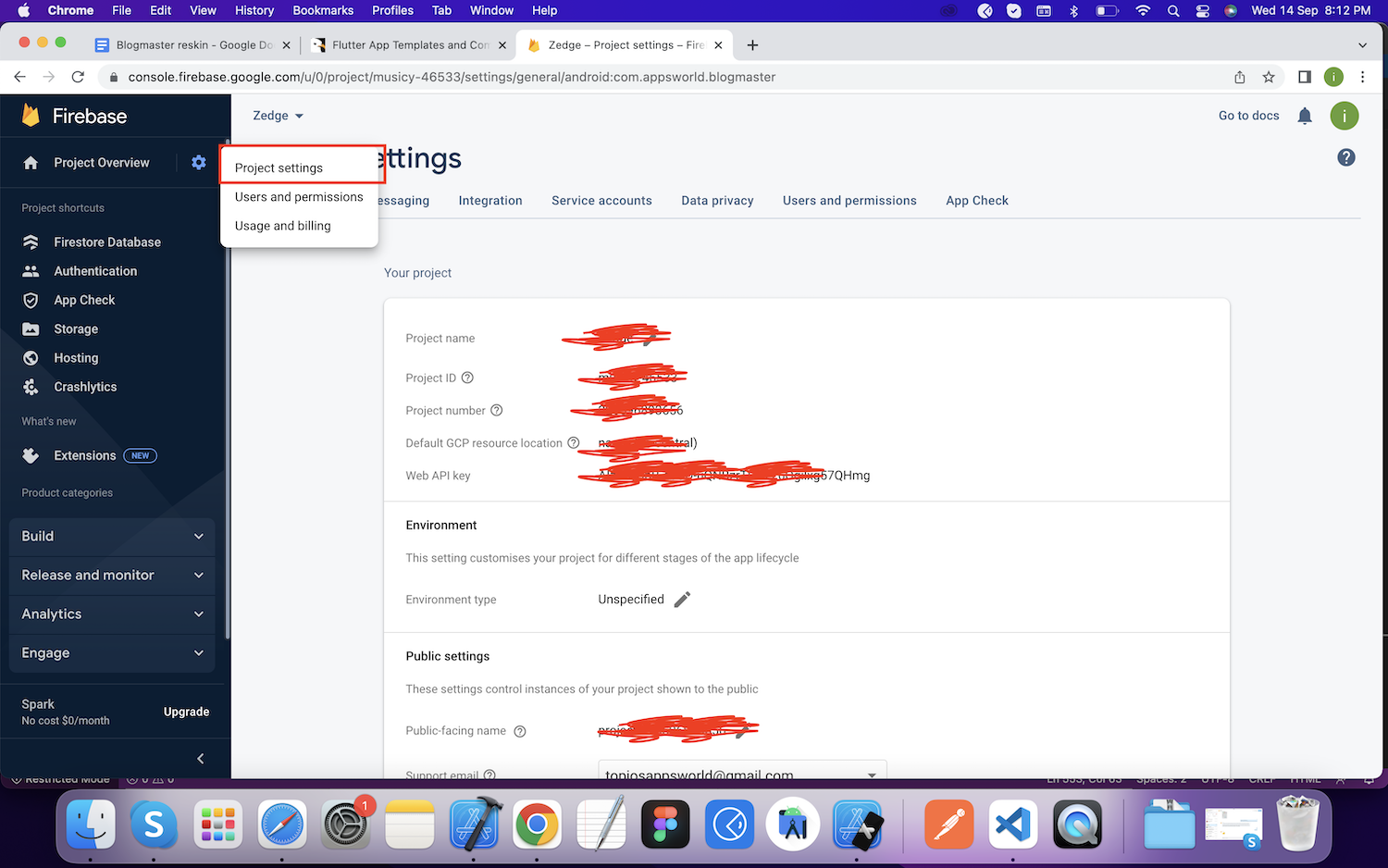The height and width of the screenshot is (868, 1388).
Task: Click help icon beside Project ID
Action: pos(467,378)
